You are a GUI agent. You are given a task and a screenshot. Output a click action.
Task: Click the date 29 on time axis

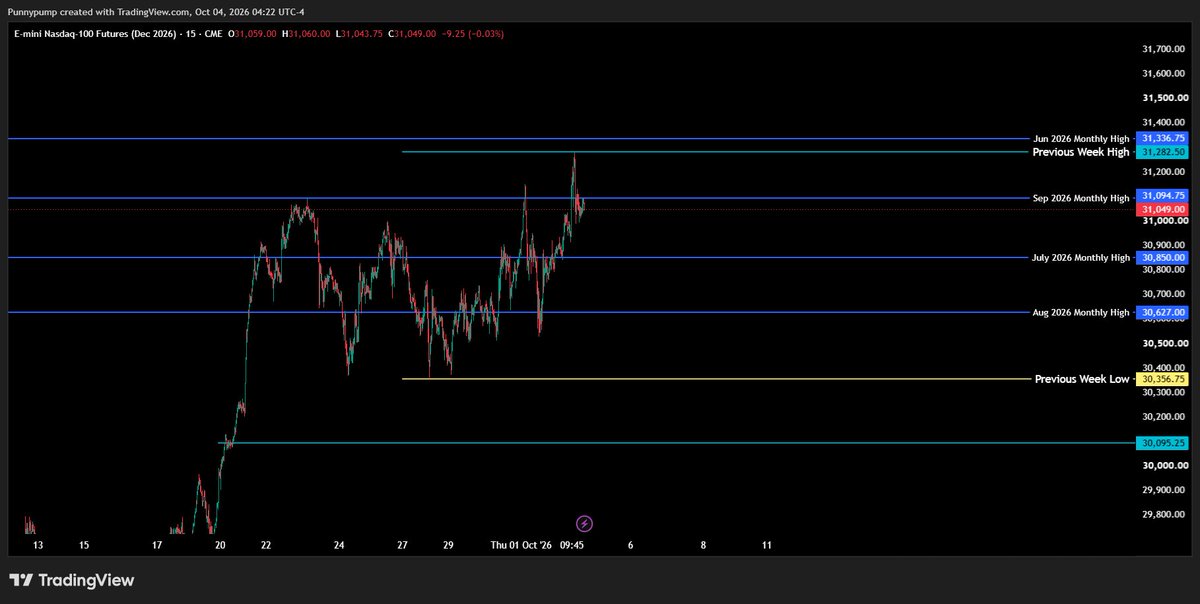tap(448, 546)
